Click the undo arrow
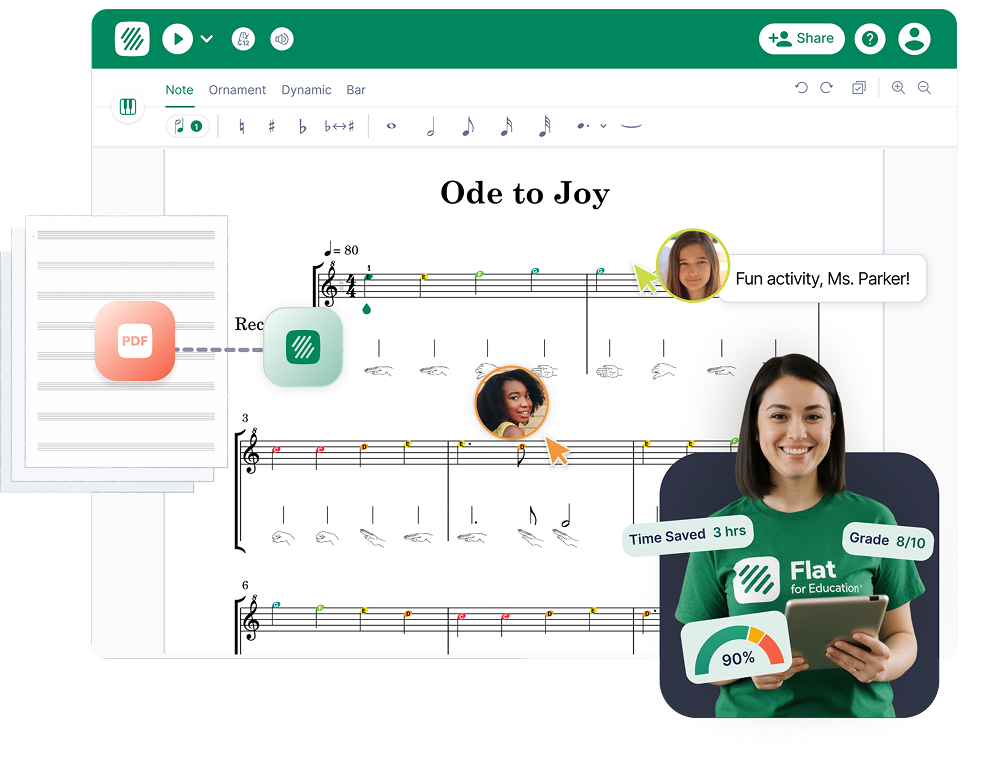The height and width of the screenshot is (759, 984). click(801, 88)
